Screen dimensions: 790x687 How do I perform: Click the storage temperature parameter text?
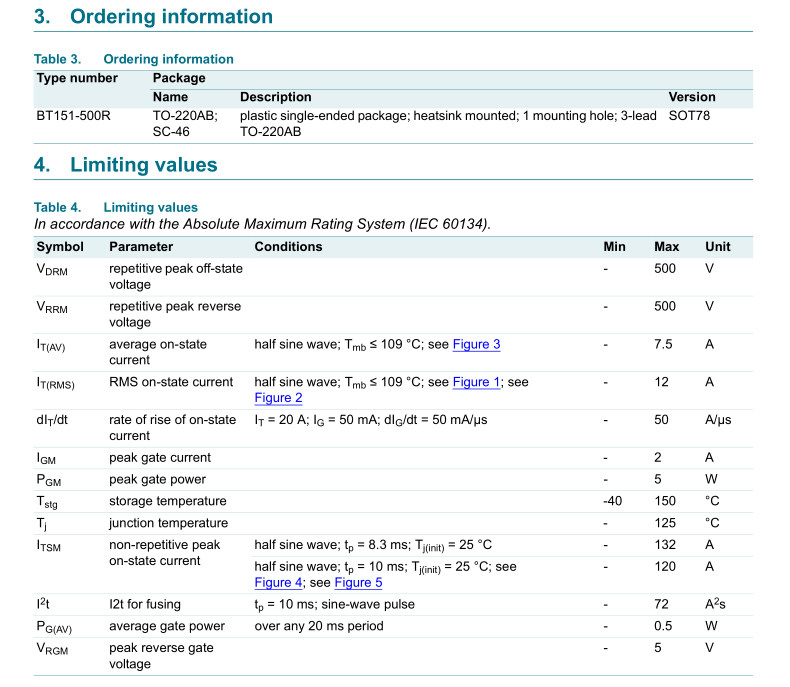[x=168, y=501]
